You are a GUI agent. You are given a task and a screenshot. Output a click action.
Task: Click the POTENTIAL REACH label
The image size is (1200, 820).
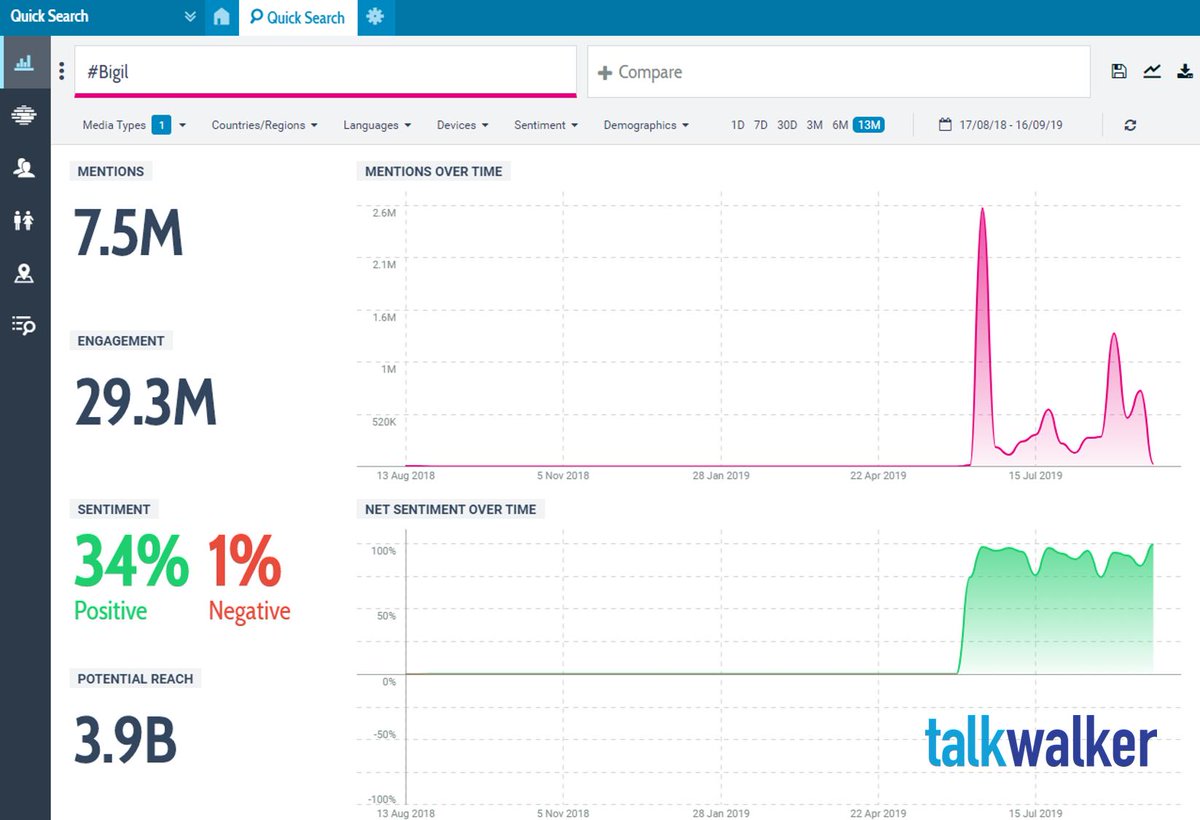(x=136, y=678)
